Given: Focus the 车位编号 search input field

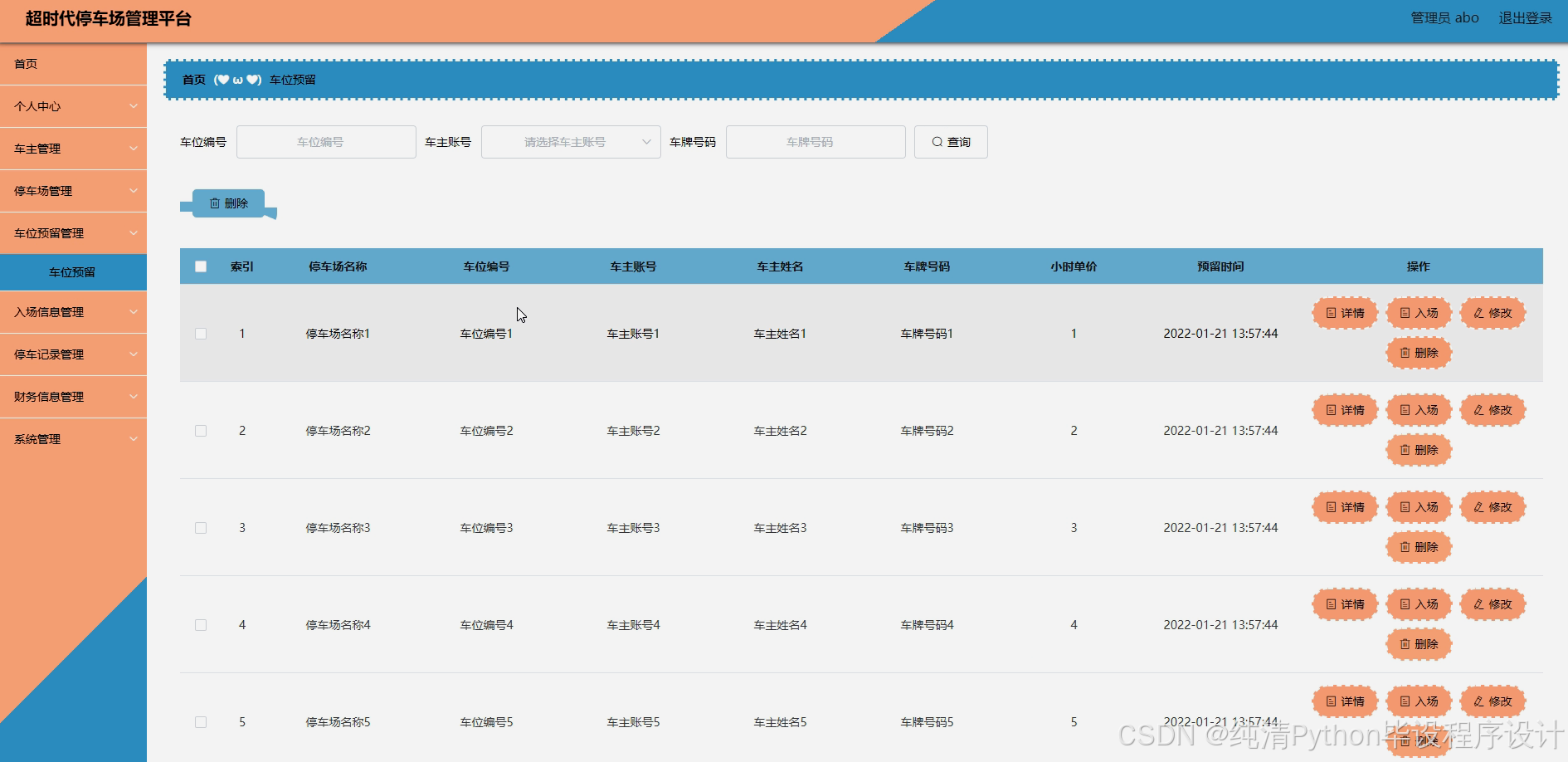Looking at the screenshot, I should click(x=326, y=142).
